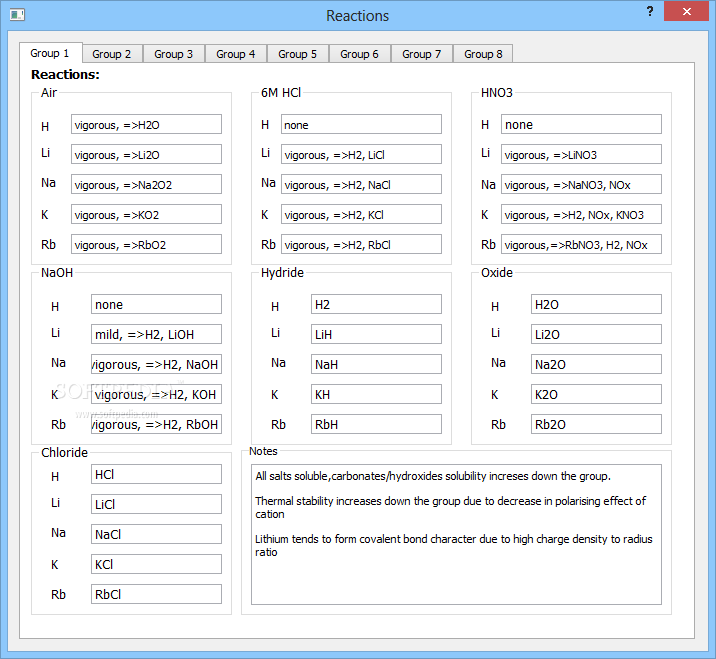The image size is (716, 659).
Task: Click the 6M HCl Rb field 'H2, RbCl'
Action: (361, 244)
